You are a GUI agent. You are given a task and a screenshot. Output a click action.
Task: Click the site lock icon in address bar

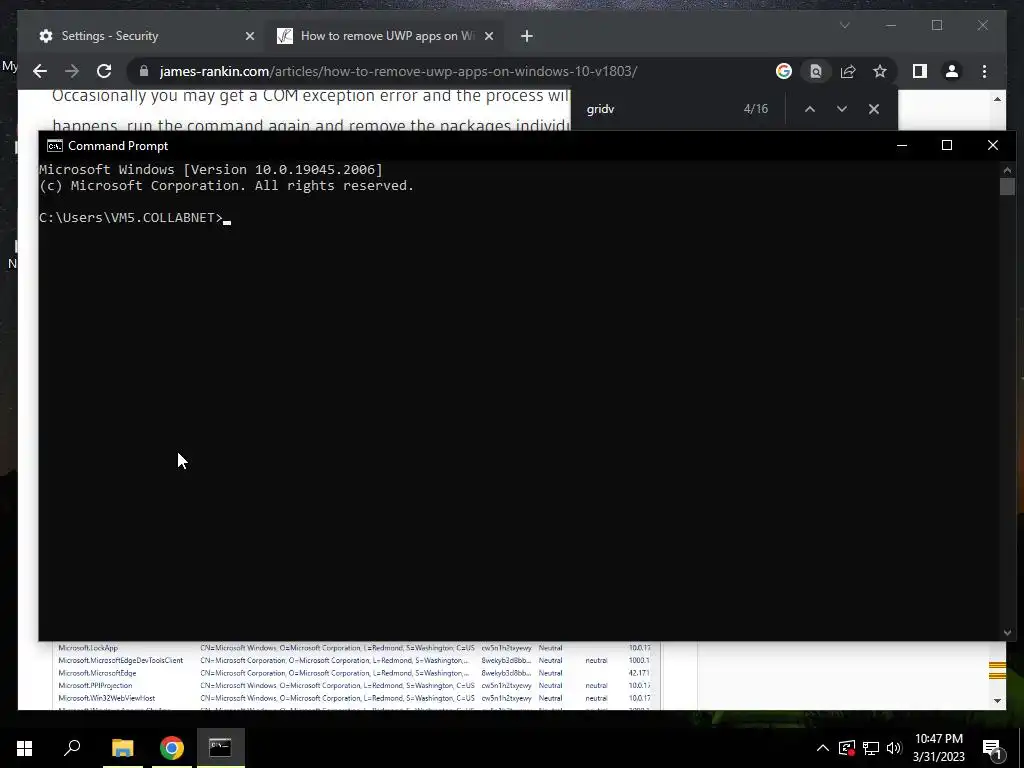(144, 71)
